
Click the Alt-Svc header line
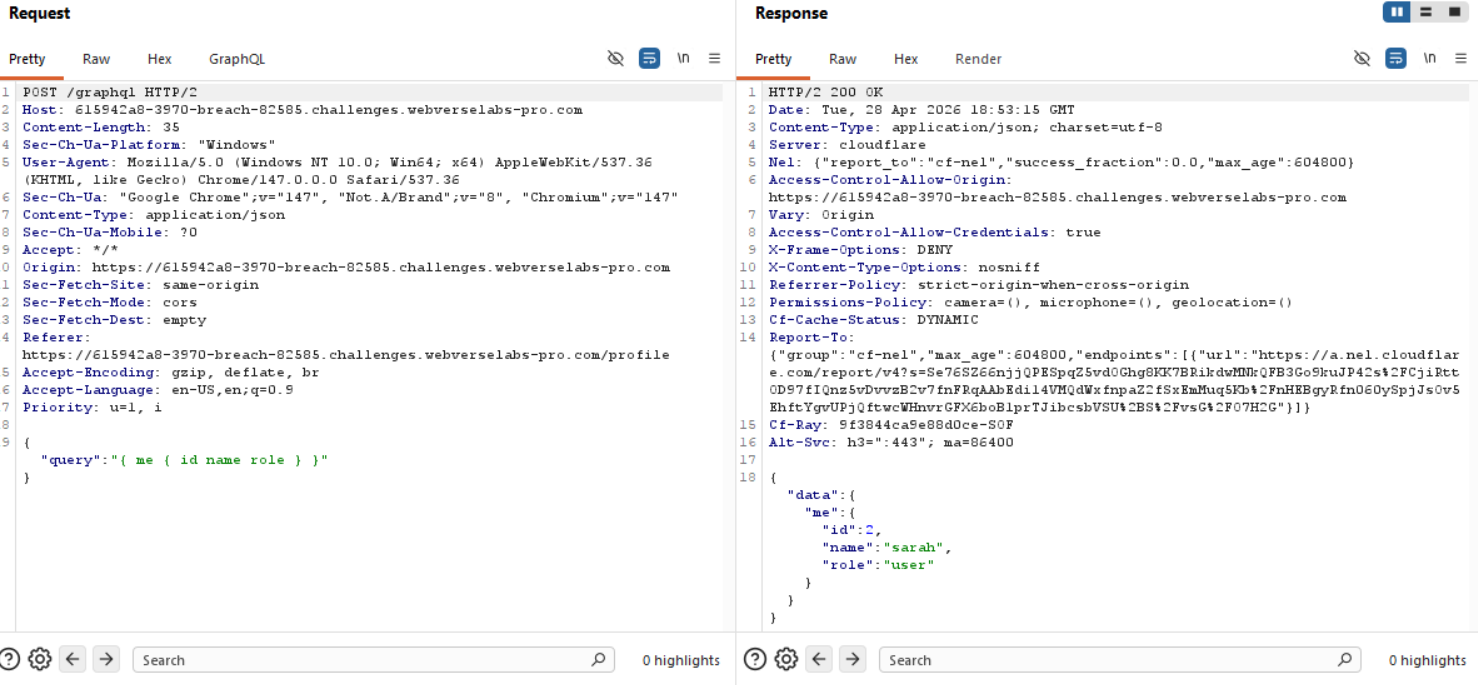pyautogui.click(x=891, y=442)
